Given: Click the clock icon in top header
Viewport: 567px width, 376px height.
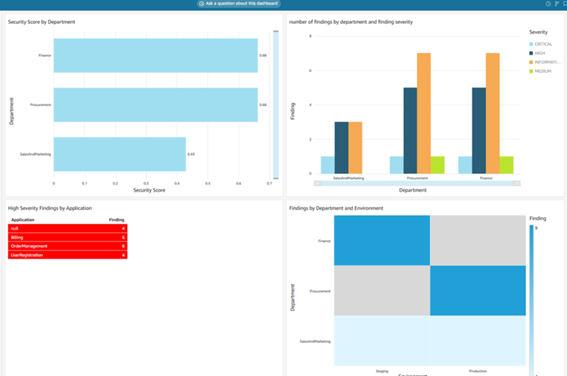Looking at the screenshot, I should [548, 4].
